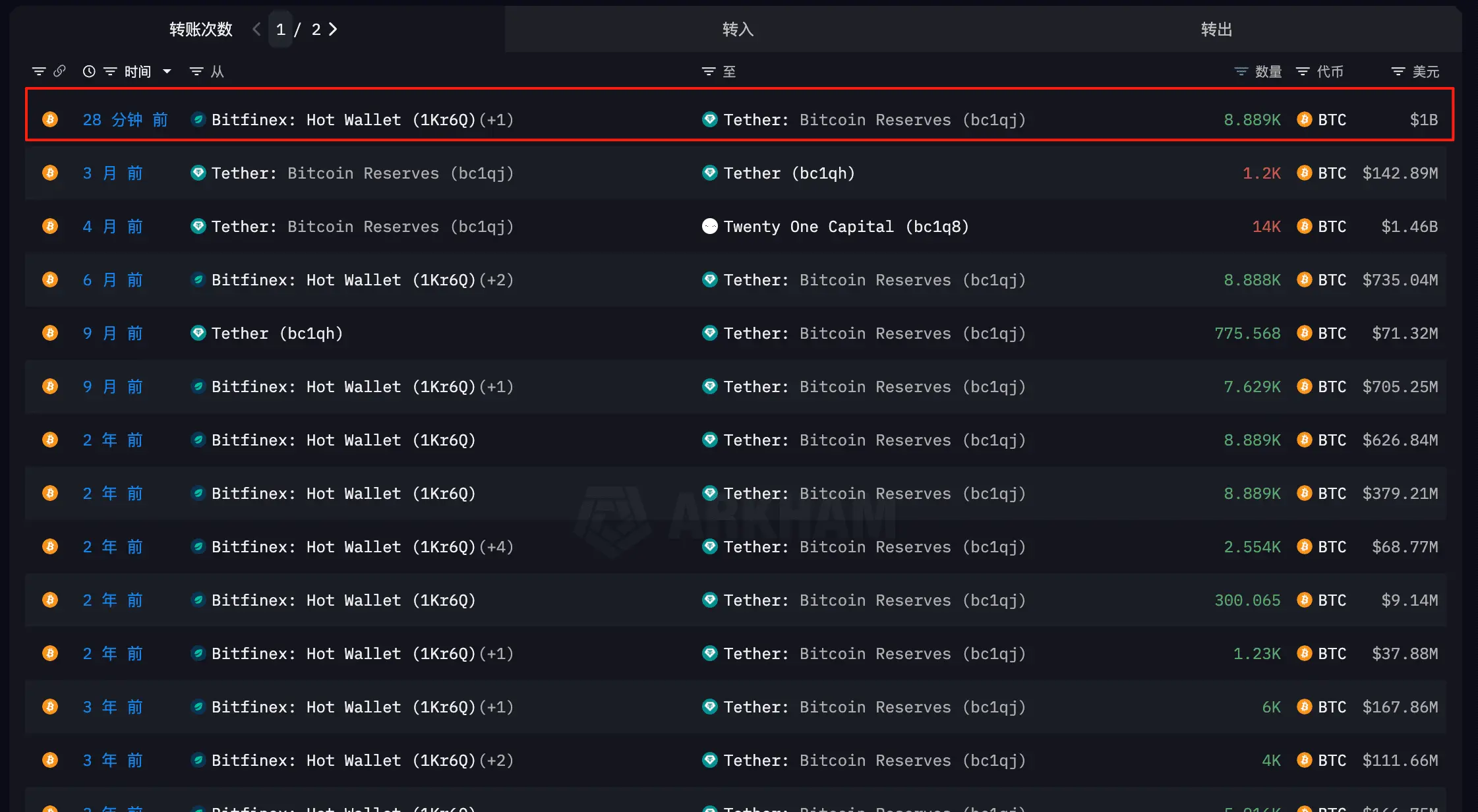Switch to the 转入 tab
Screen dimensions: 1478x812
[x=738, y=29]
